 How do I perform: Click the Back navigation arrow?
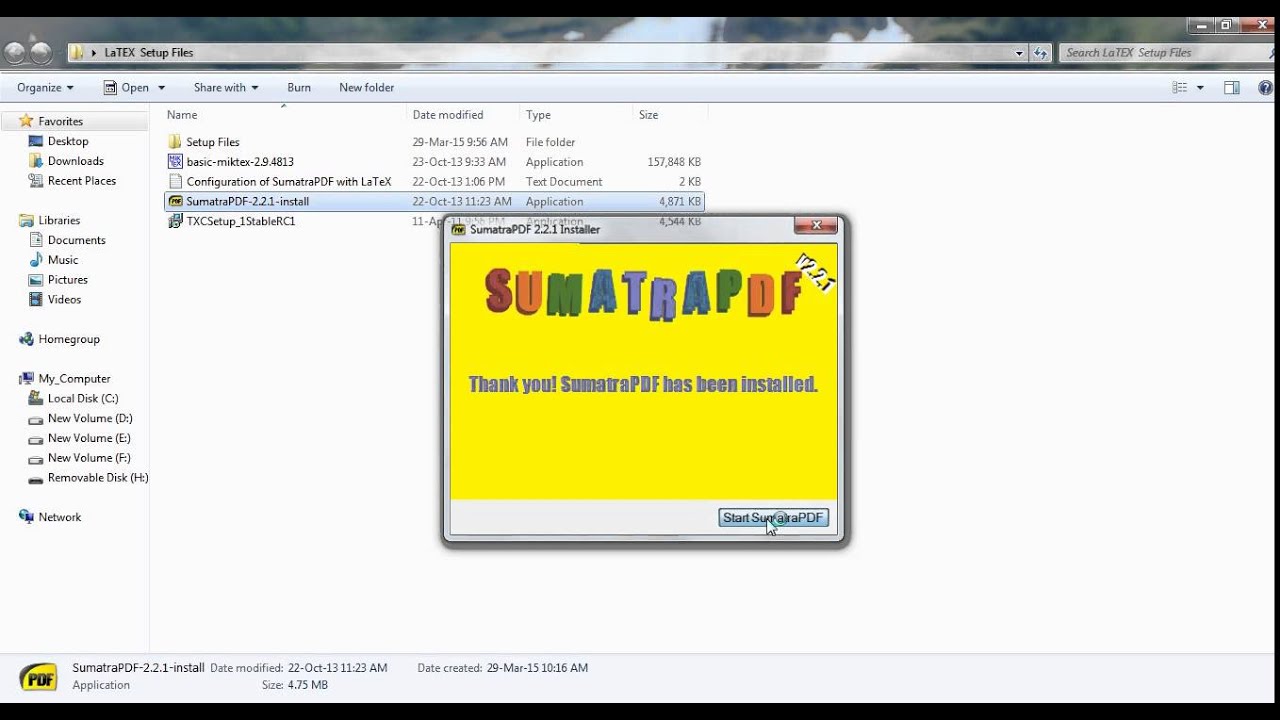pos(15,53)
